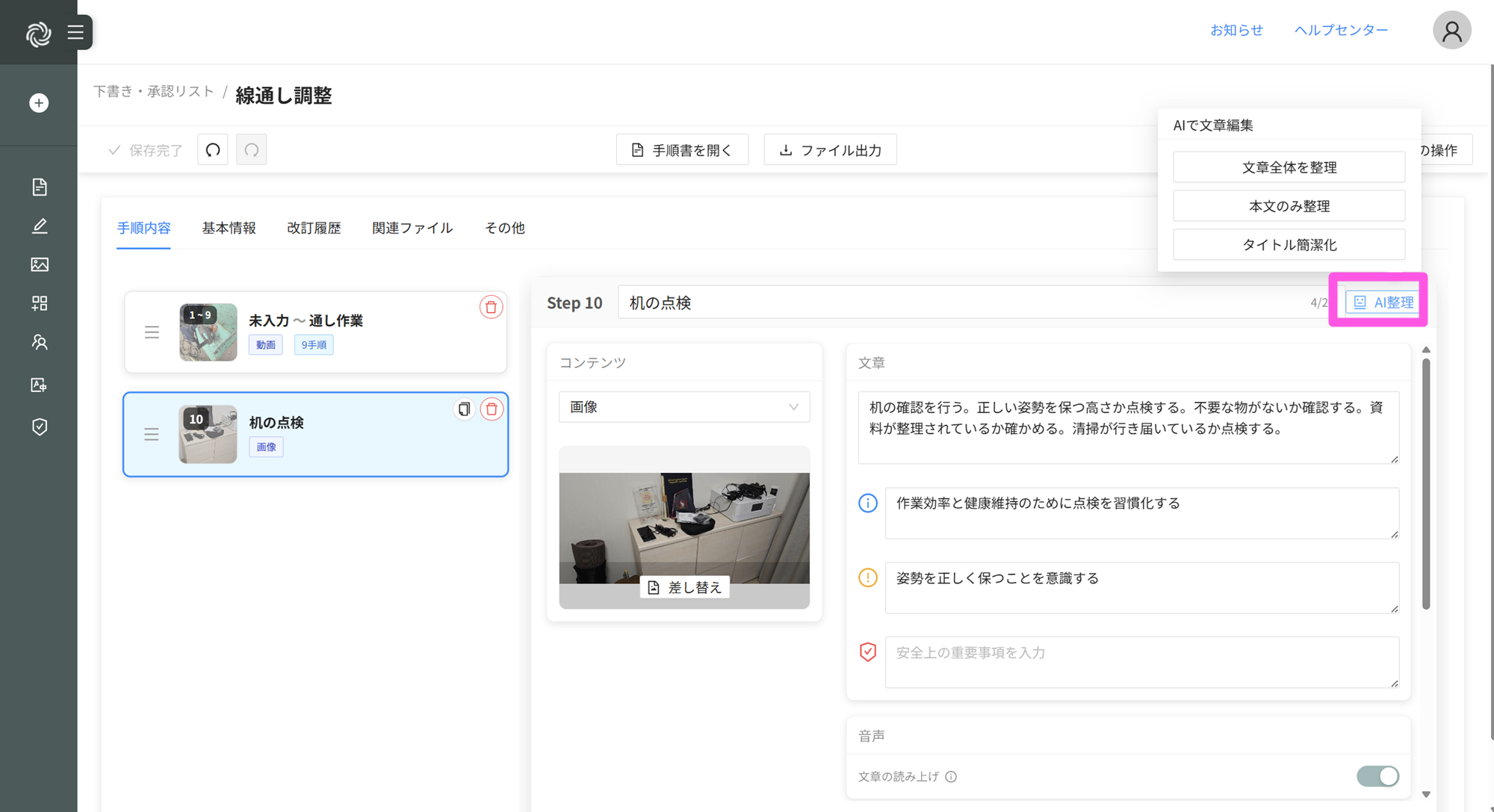Toggle the 文章の読み上げ switch
1494x812 pixels.
pos(1377,776)
